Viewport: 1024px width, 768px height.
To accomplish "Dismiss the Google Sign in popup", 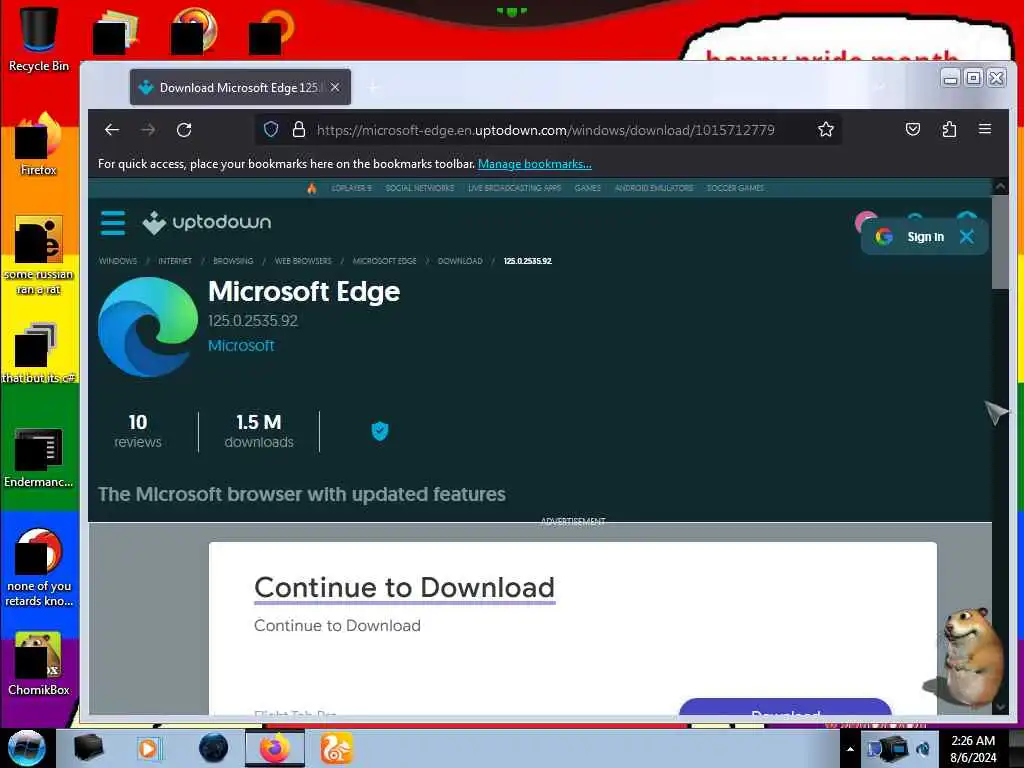I will (967, 236).
